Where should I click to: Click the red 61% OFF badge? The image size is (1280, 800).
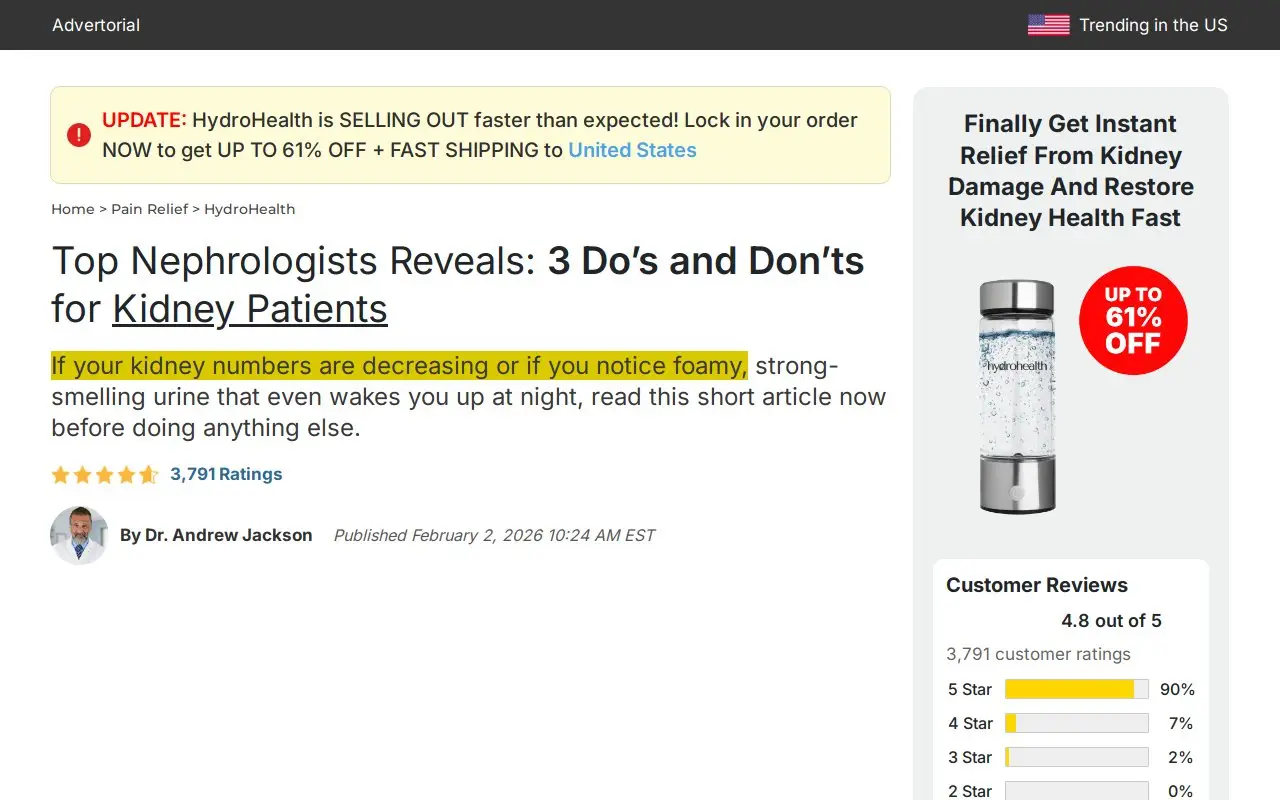tap(1133, 320)
